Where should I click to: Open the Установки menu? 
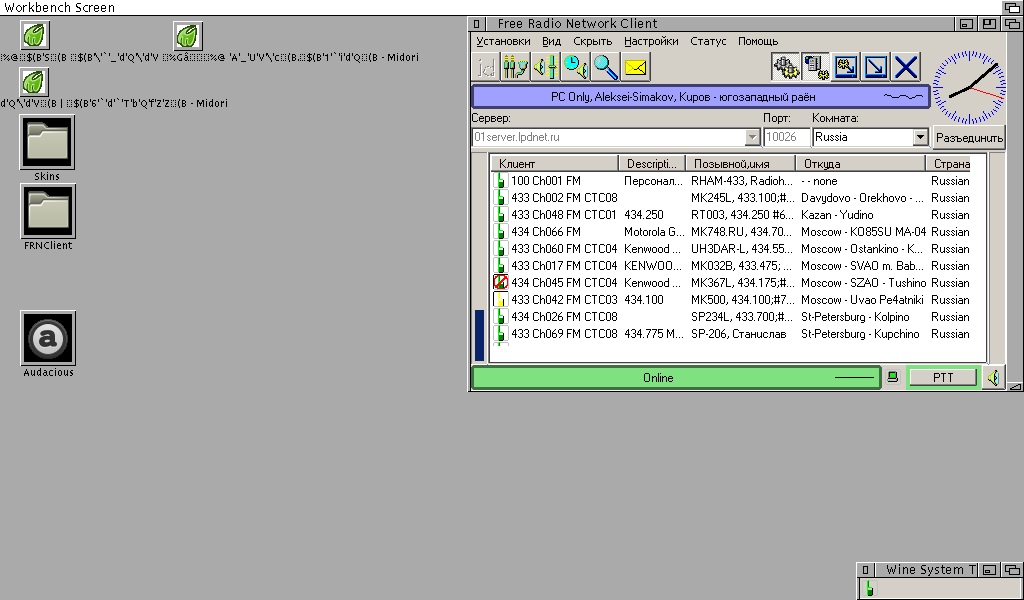pyautogui.click(x=503, y=41)
